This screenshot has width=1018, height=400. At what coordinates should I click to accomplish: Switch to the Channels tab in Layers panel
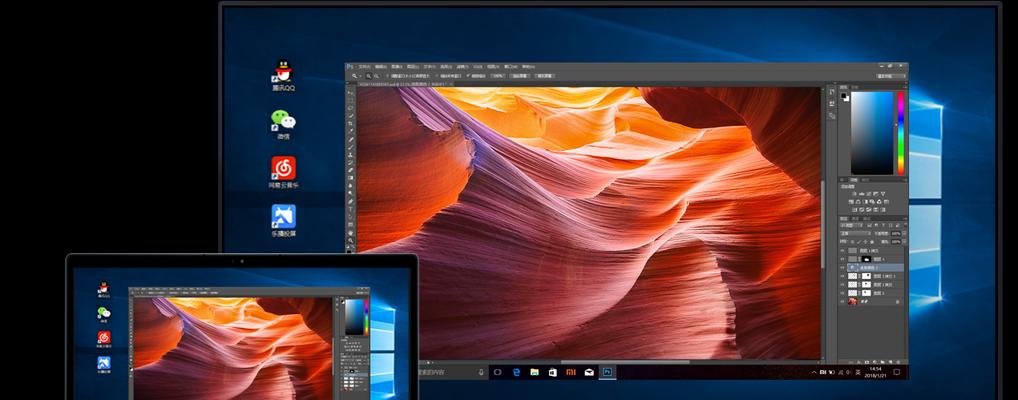(854, 219)
